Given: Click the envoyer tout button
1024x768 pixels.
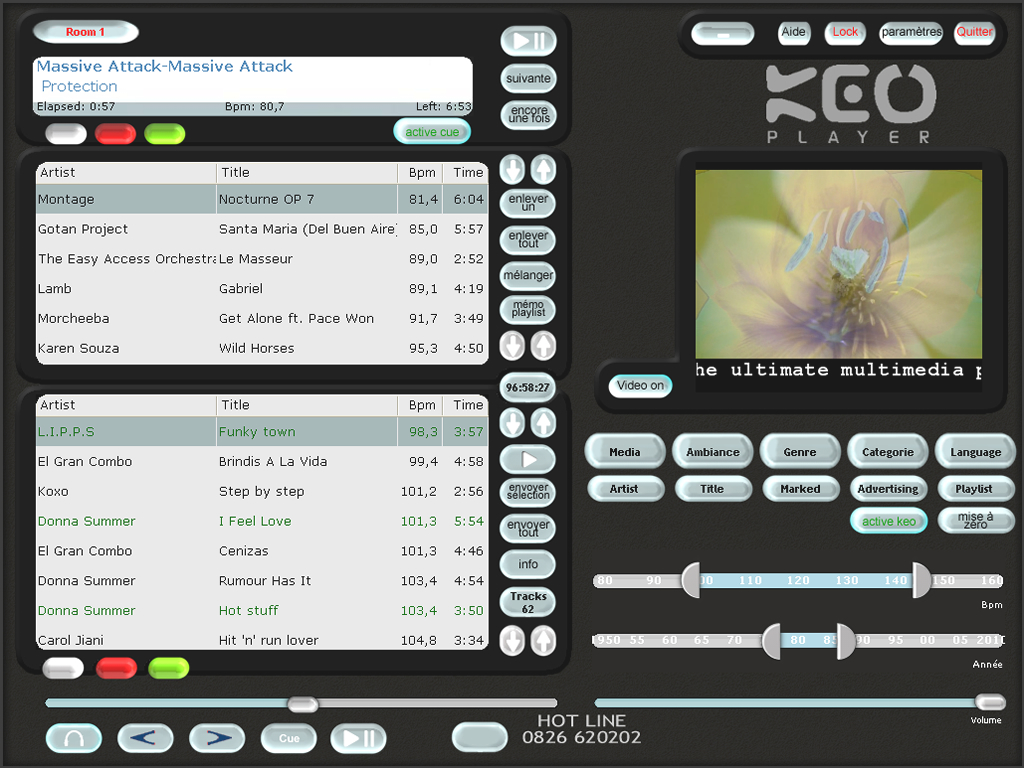Looking at the screenshot, I should (528, 528).
